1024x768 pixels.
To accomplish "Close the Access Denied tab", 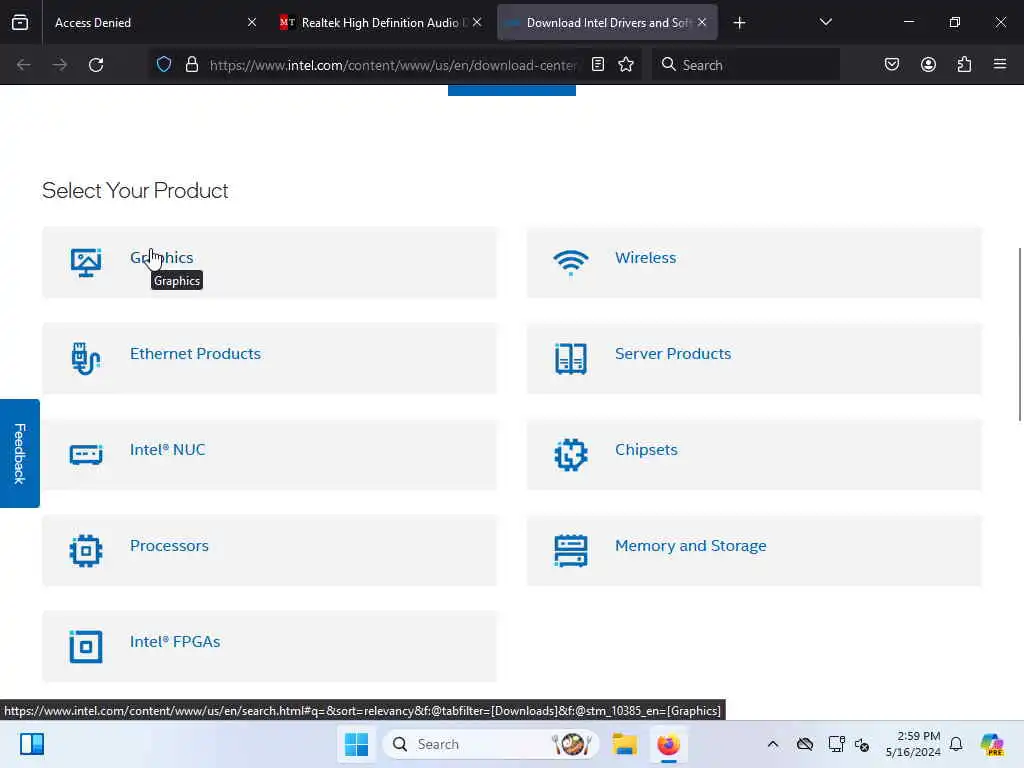I will pos(251,23).
